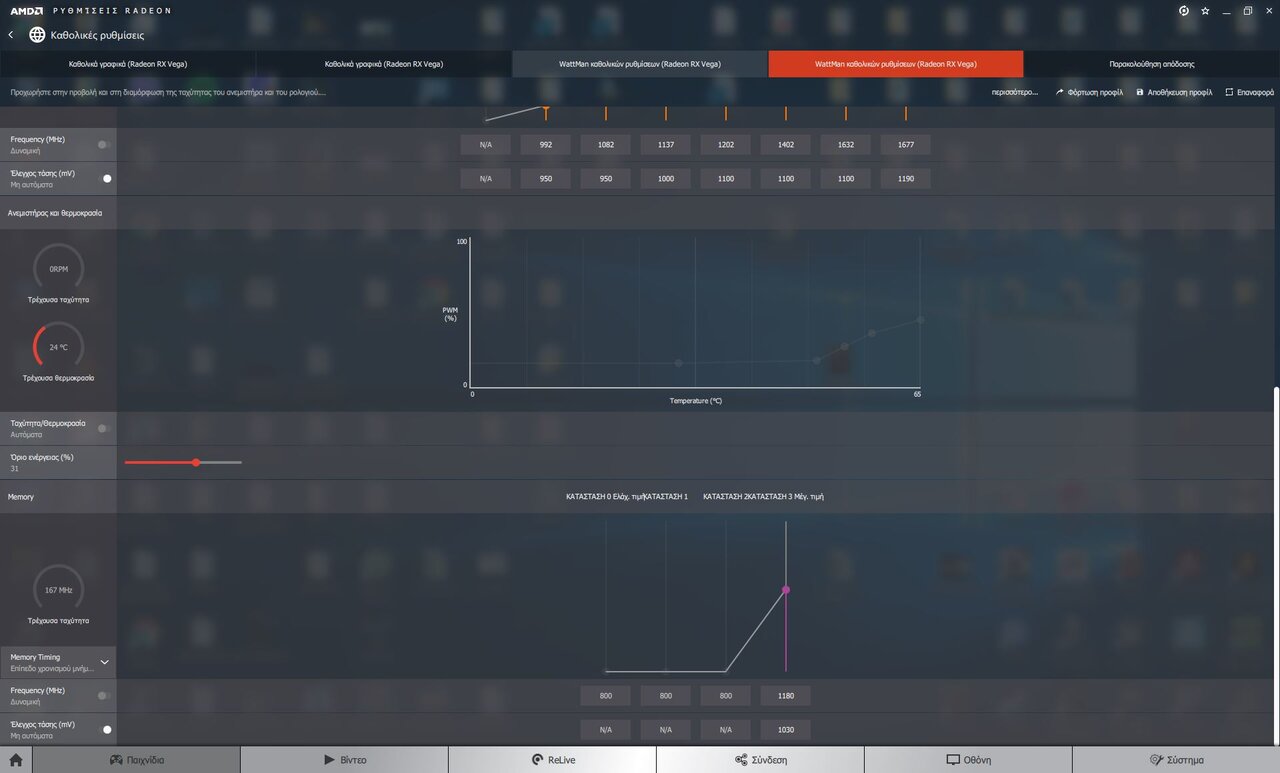Image resolution: width=1280 pixels, height=773 pixels.
Task: Select the 1180 memory frequency field
Action: [x=786, y=696]
